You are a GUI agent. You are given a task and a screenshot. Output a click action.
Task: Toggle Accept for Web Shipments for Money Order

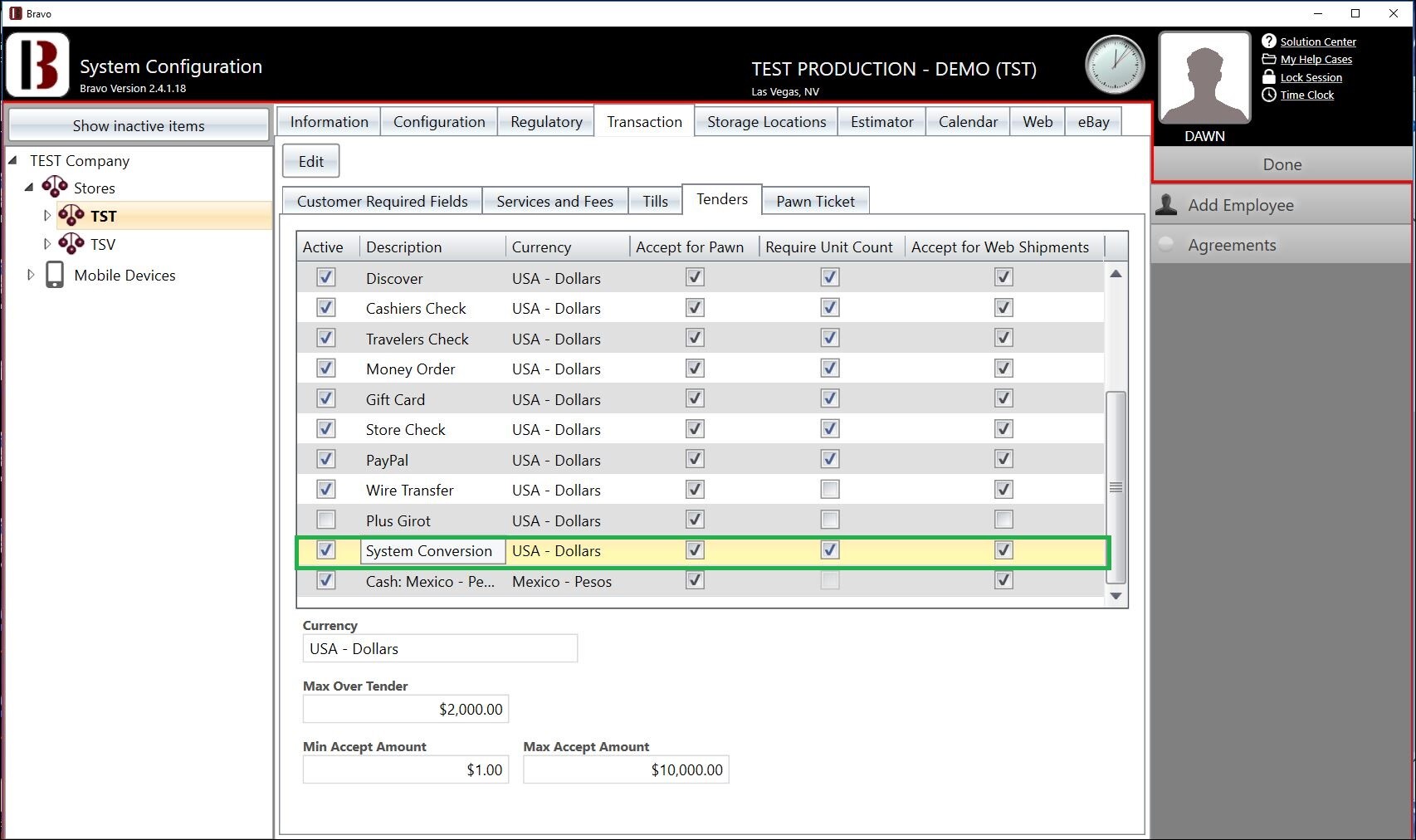1003,368
